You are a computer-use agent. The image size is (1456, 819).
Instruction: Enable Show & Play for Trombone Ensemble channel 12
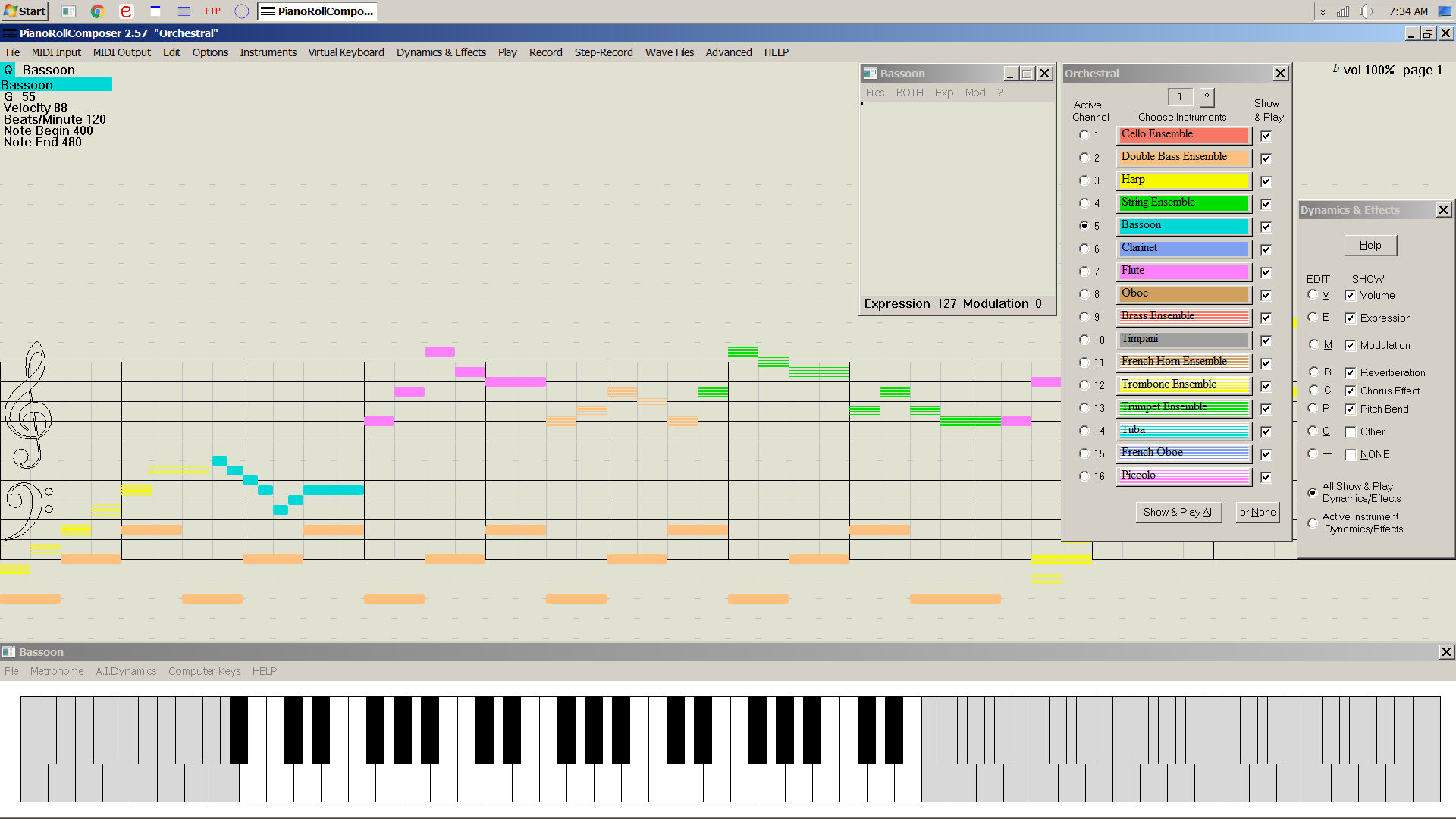(1265, 385)
